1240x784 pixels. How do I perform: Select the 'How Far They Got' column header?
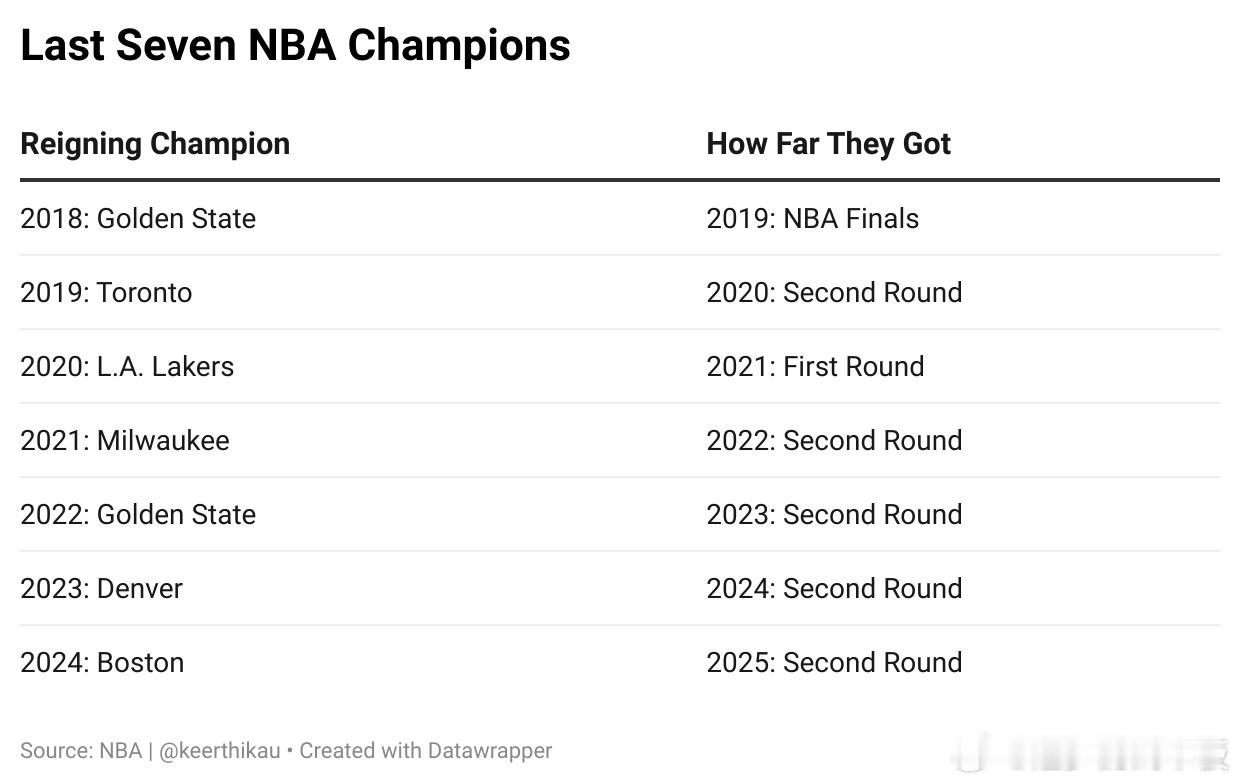click(828, 144)
